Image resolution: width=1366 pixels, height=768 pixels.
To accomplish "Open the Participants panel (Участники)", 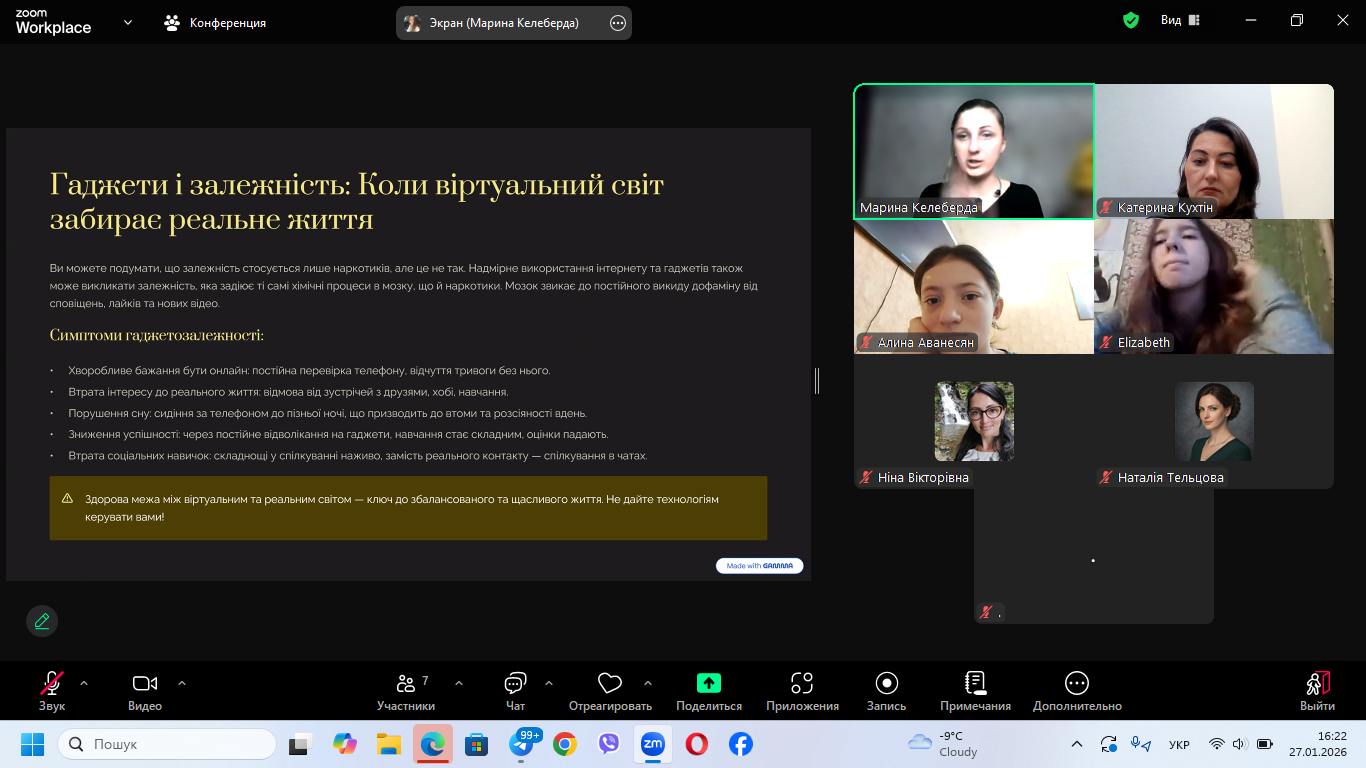I will (x=406, y=690).
